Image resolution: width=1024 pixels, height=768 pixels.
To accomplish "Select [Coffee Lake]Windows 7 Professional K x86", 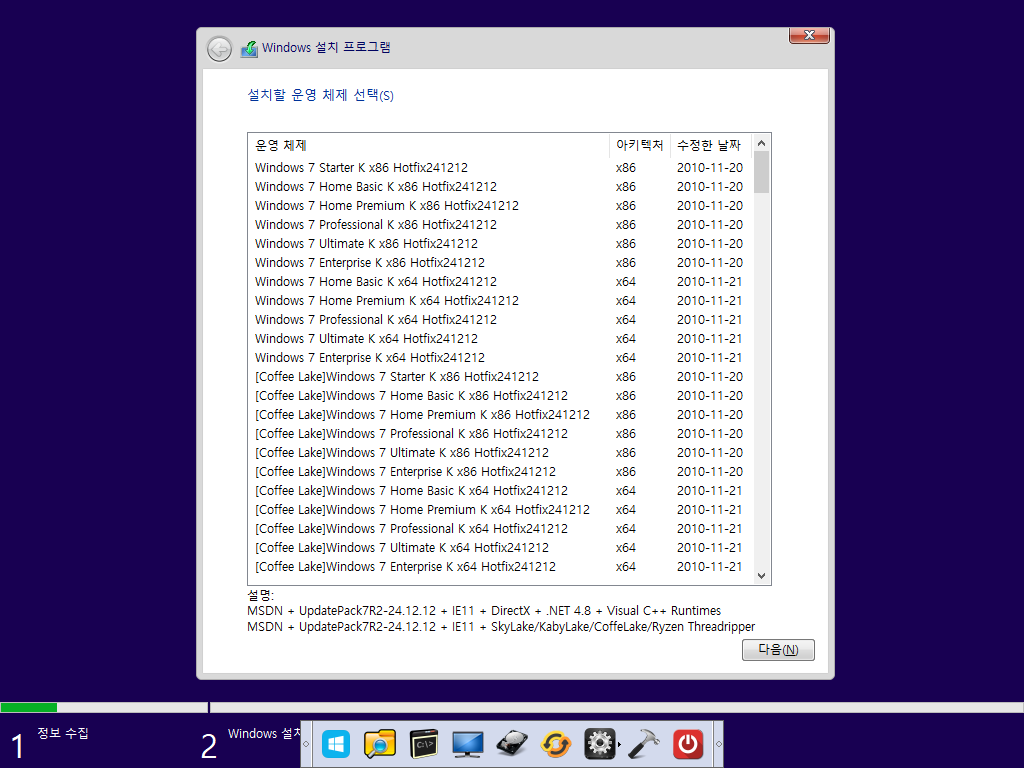I will pos(500,434).
